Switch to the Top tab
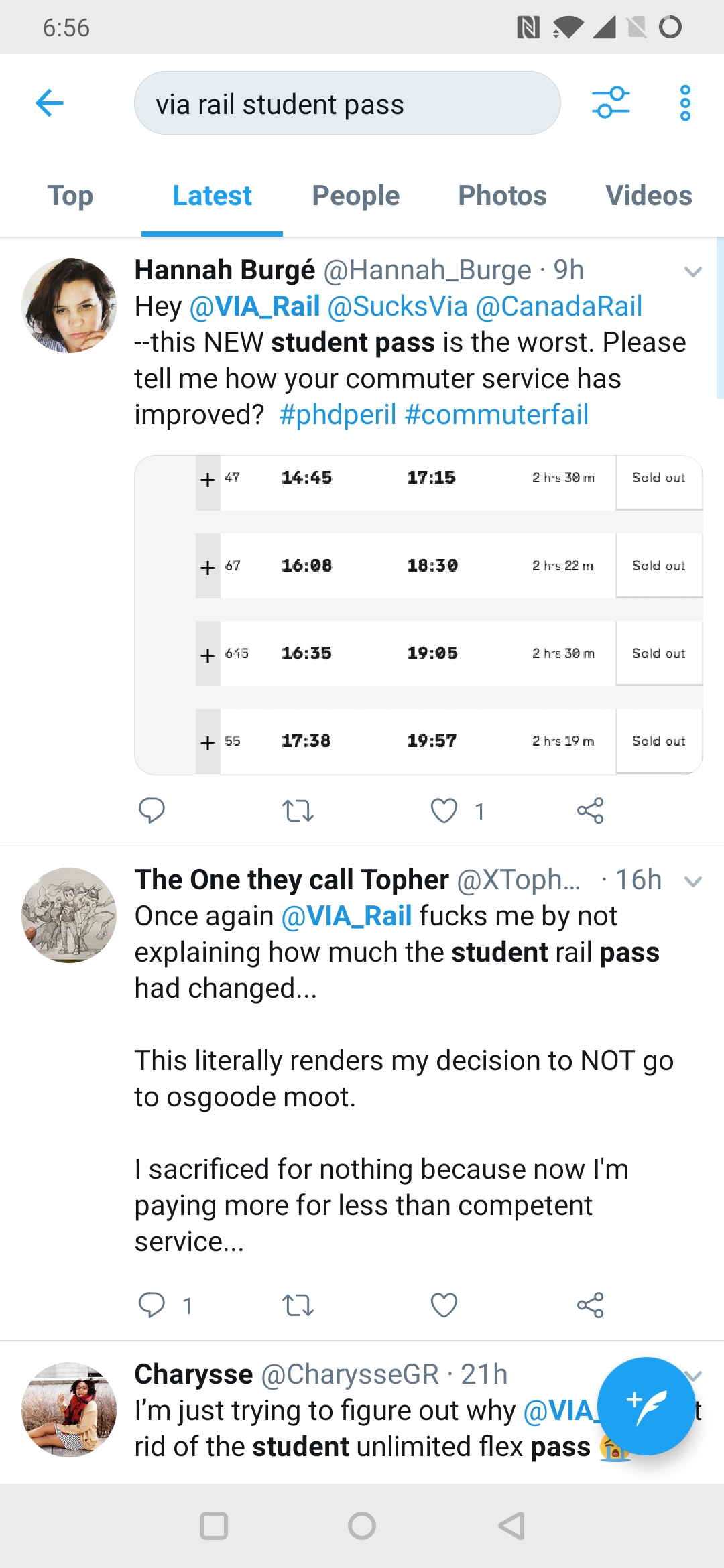Screen dimensions: 724x1568 click(70, 196)
